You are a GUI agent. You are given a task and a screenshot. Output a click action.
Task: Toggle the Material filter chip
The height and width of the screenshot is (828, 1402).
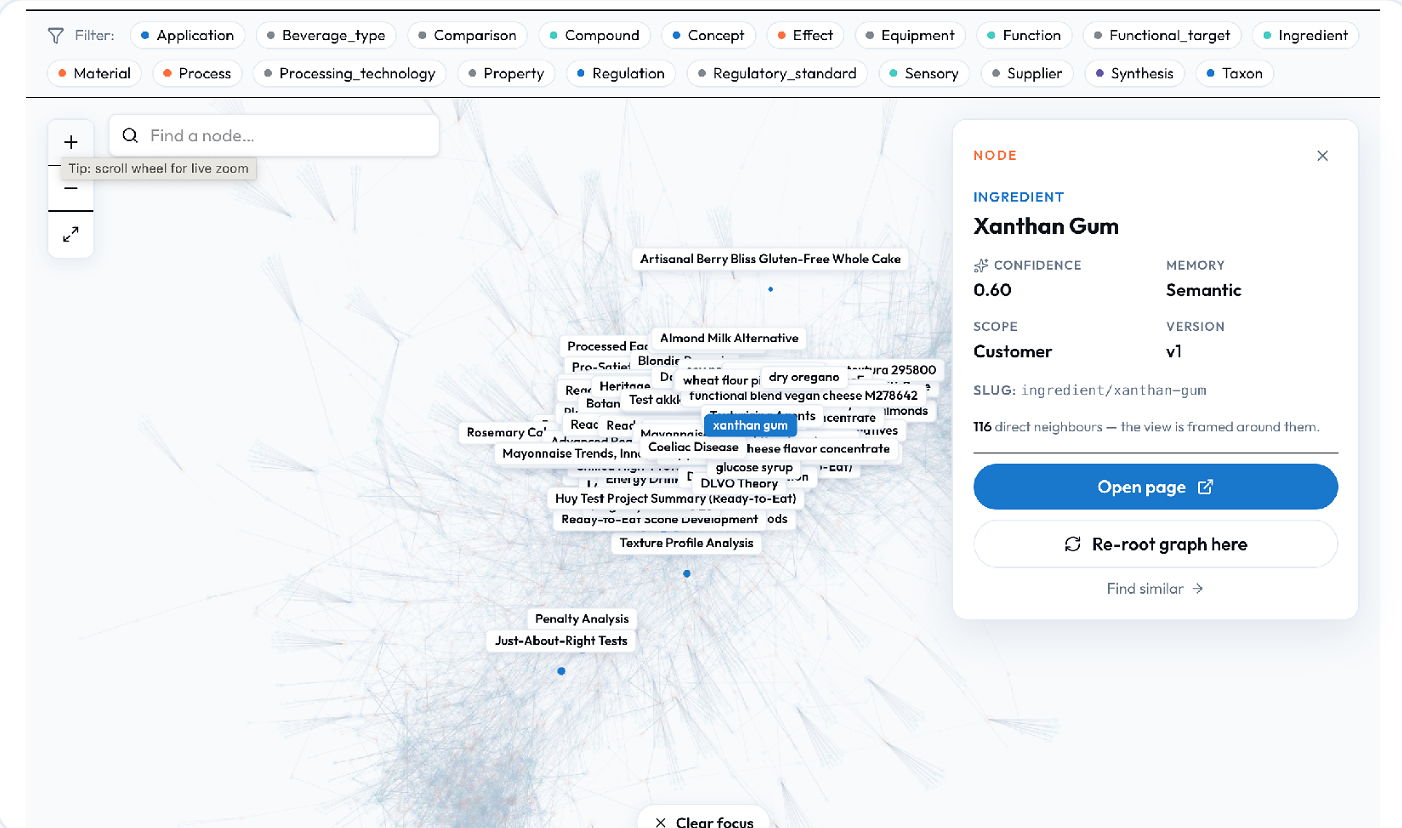tap(95, 73)
